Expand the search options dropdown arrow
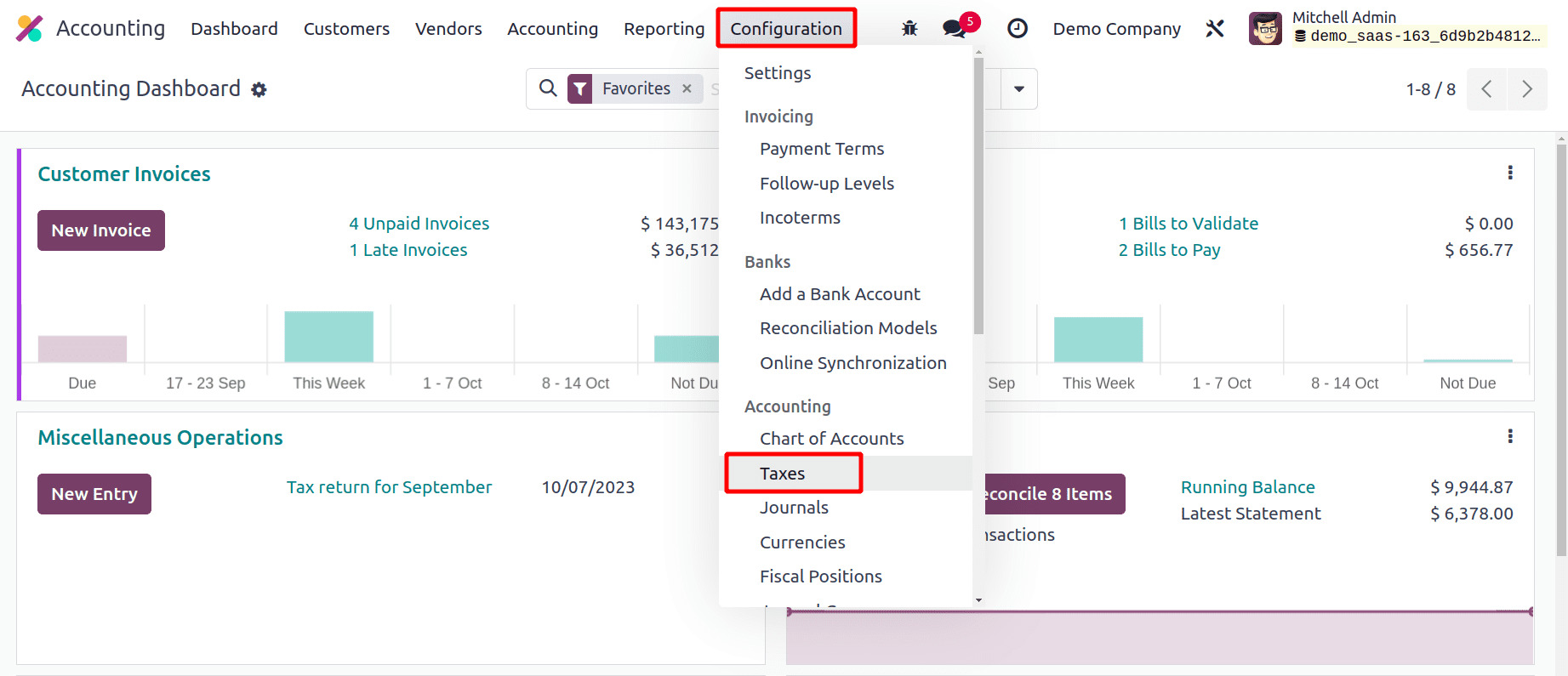This screenshot has height=676, width=1568. tap(1018, 89)
